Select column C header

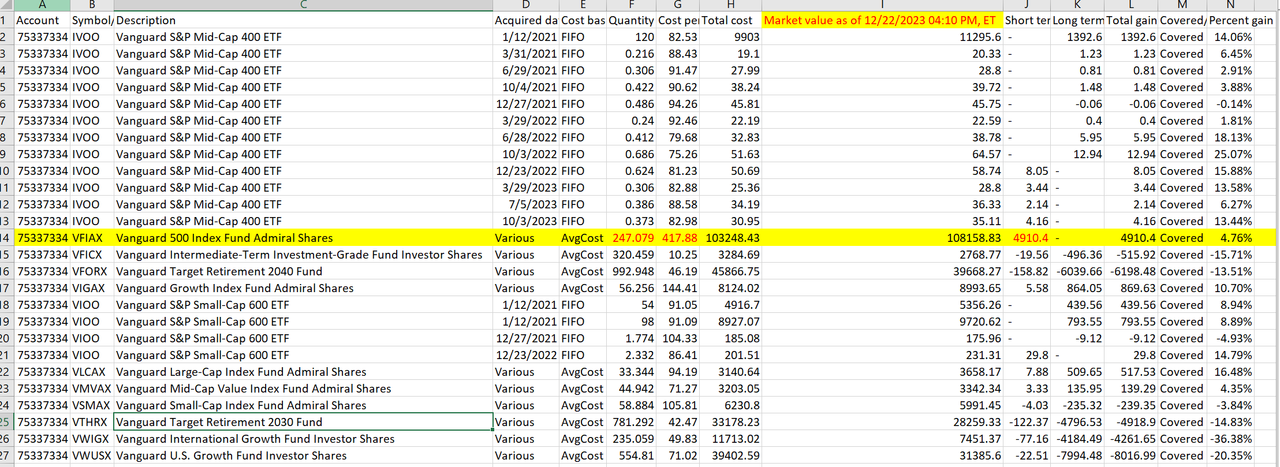pyautogui.click(x=303, y=5)
